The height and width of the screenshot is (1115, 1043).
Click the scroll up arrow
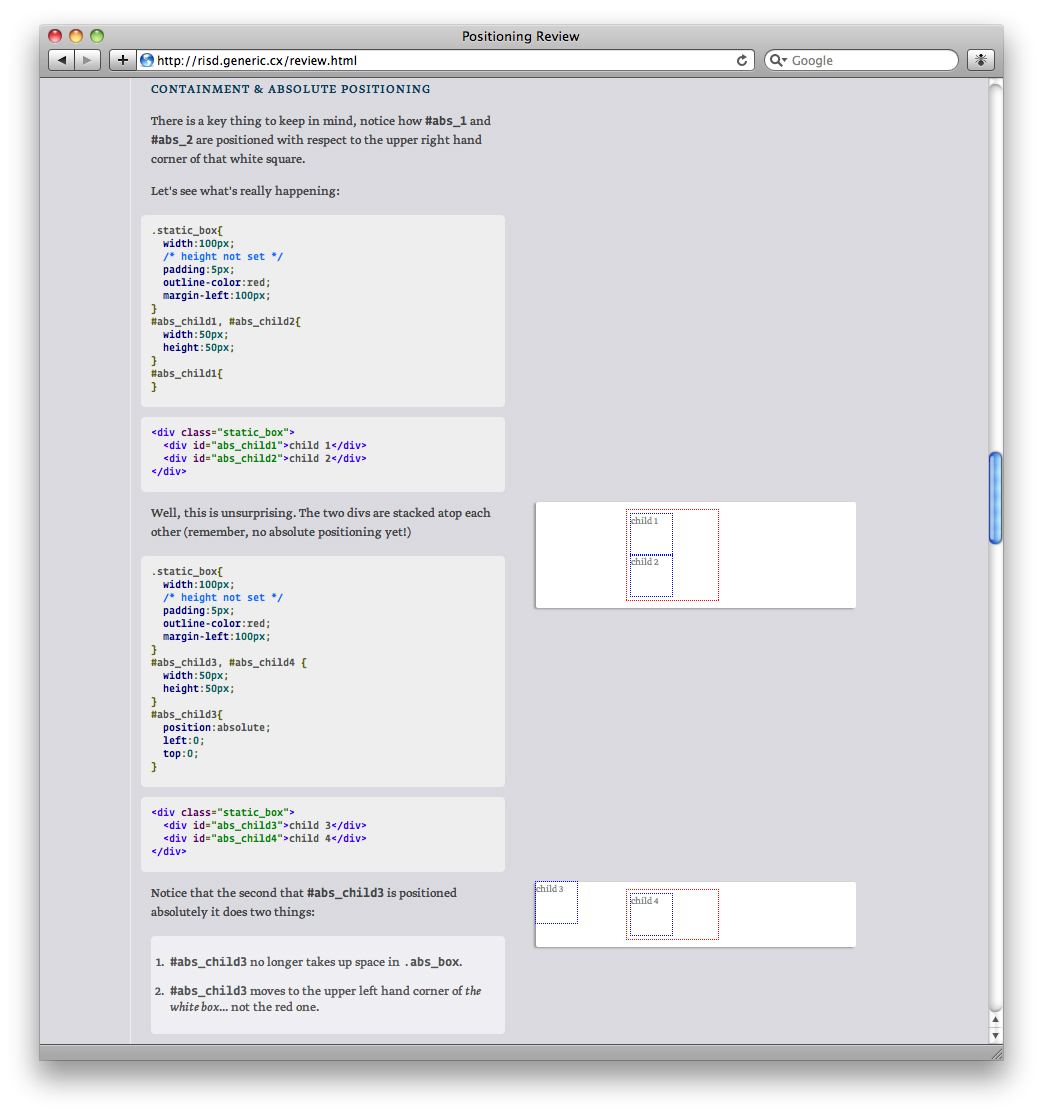click(995, 1019)
